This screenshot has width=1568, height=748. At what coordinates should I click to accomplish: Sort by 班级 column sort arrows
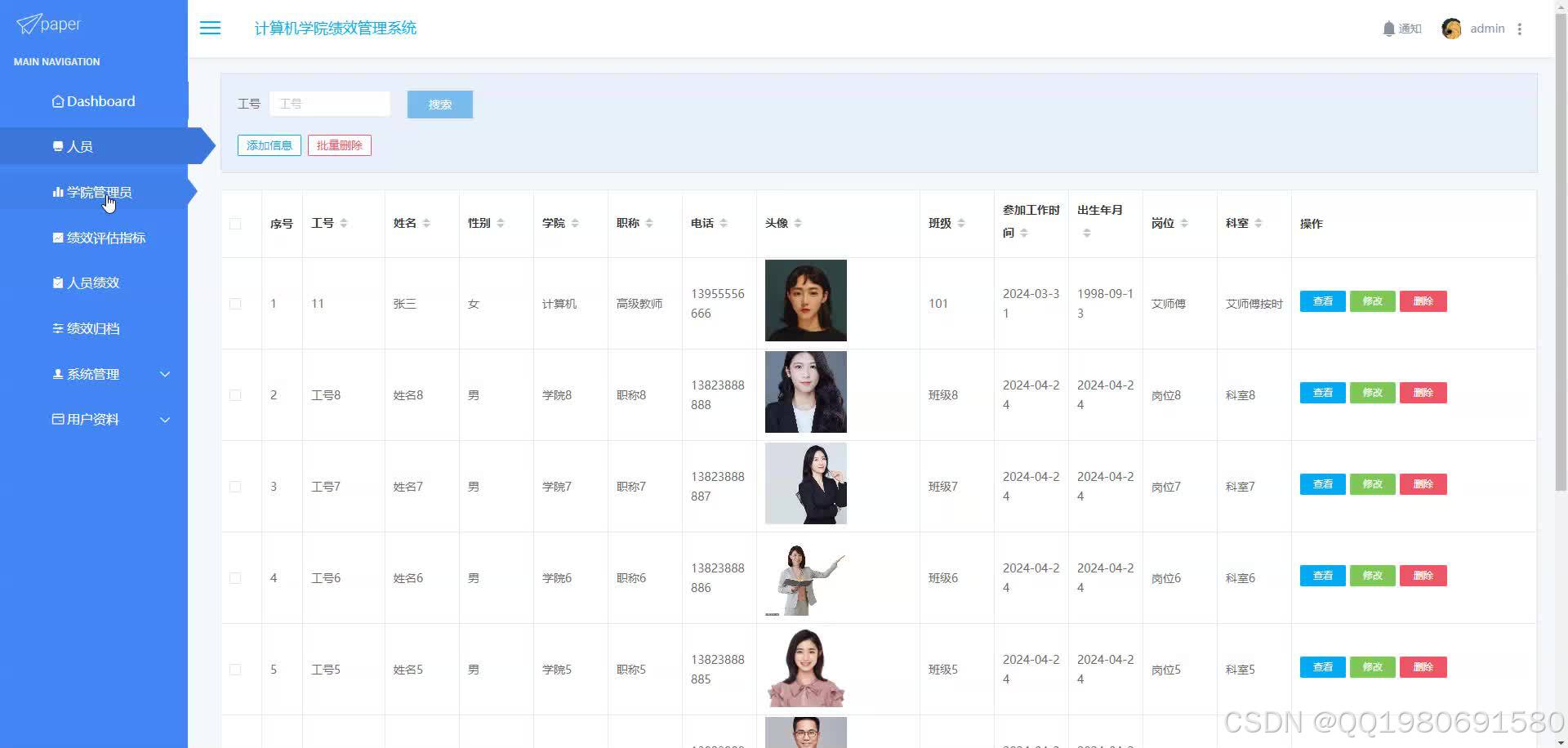point(961,223)
